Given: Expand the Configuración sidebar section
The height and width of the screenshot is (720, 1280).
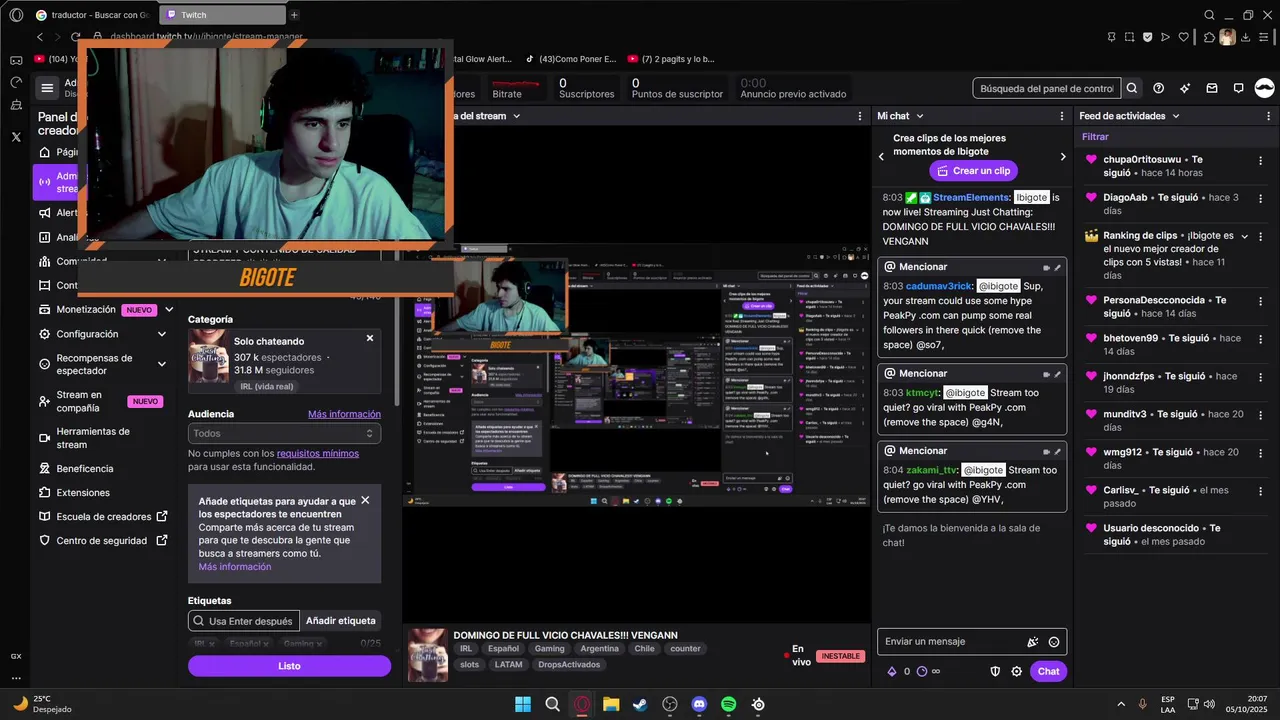Looking at the screenshot, I should [162, 334].
